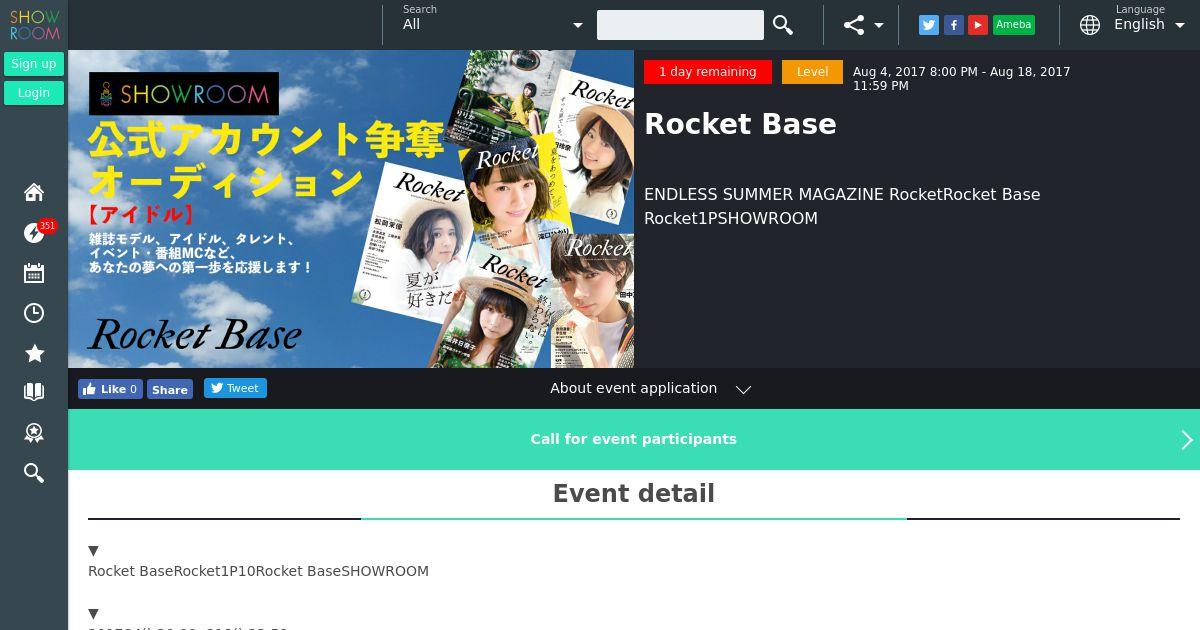Click the Rocket Base event banner image

tap(351, 209)
